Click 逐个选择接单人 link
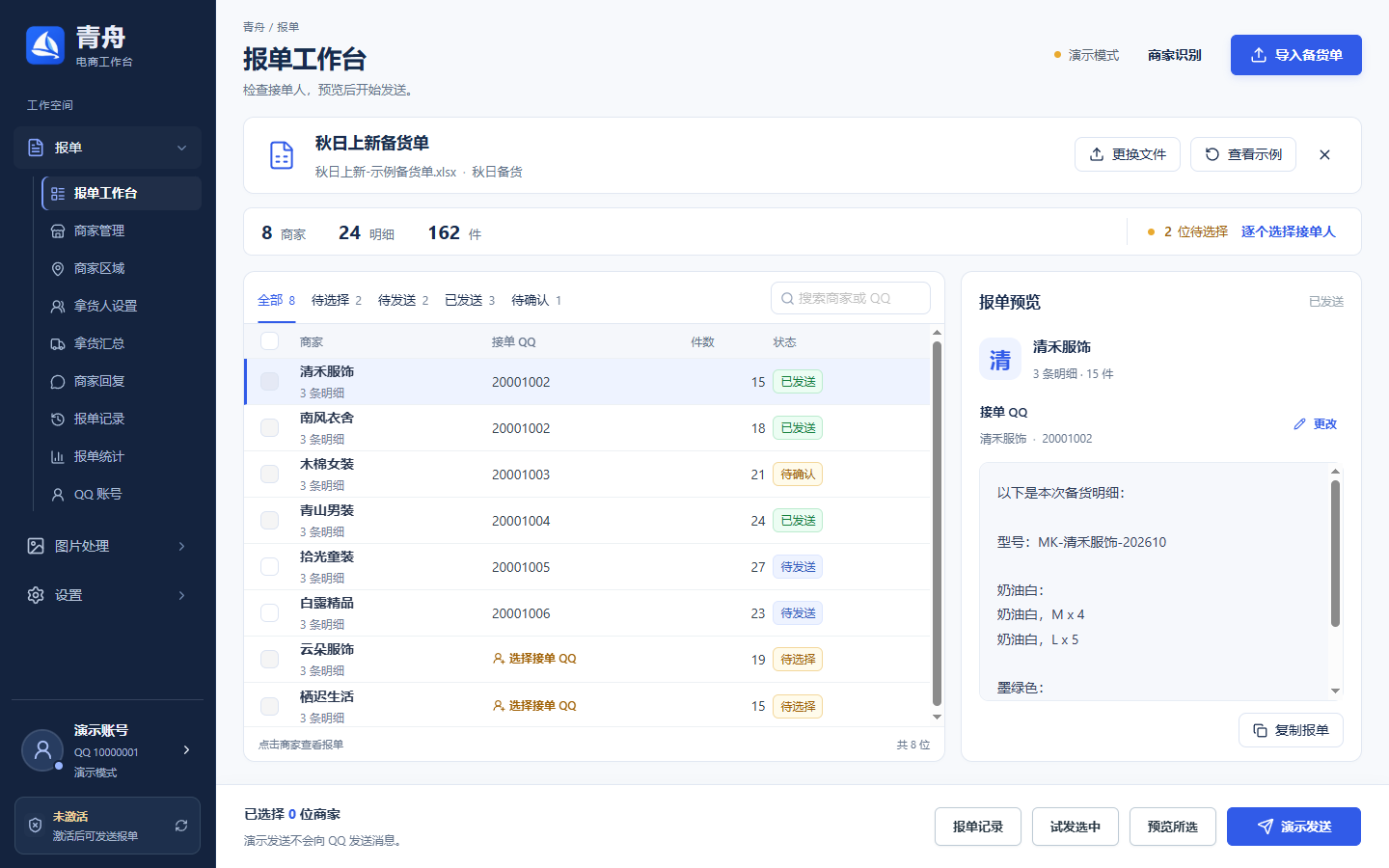The width and height of the screenshot is (1389, 868). (1288, 231)
